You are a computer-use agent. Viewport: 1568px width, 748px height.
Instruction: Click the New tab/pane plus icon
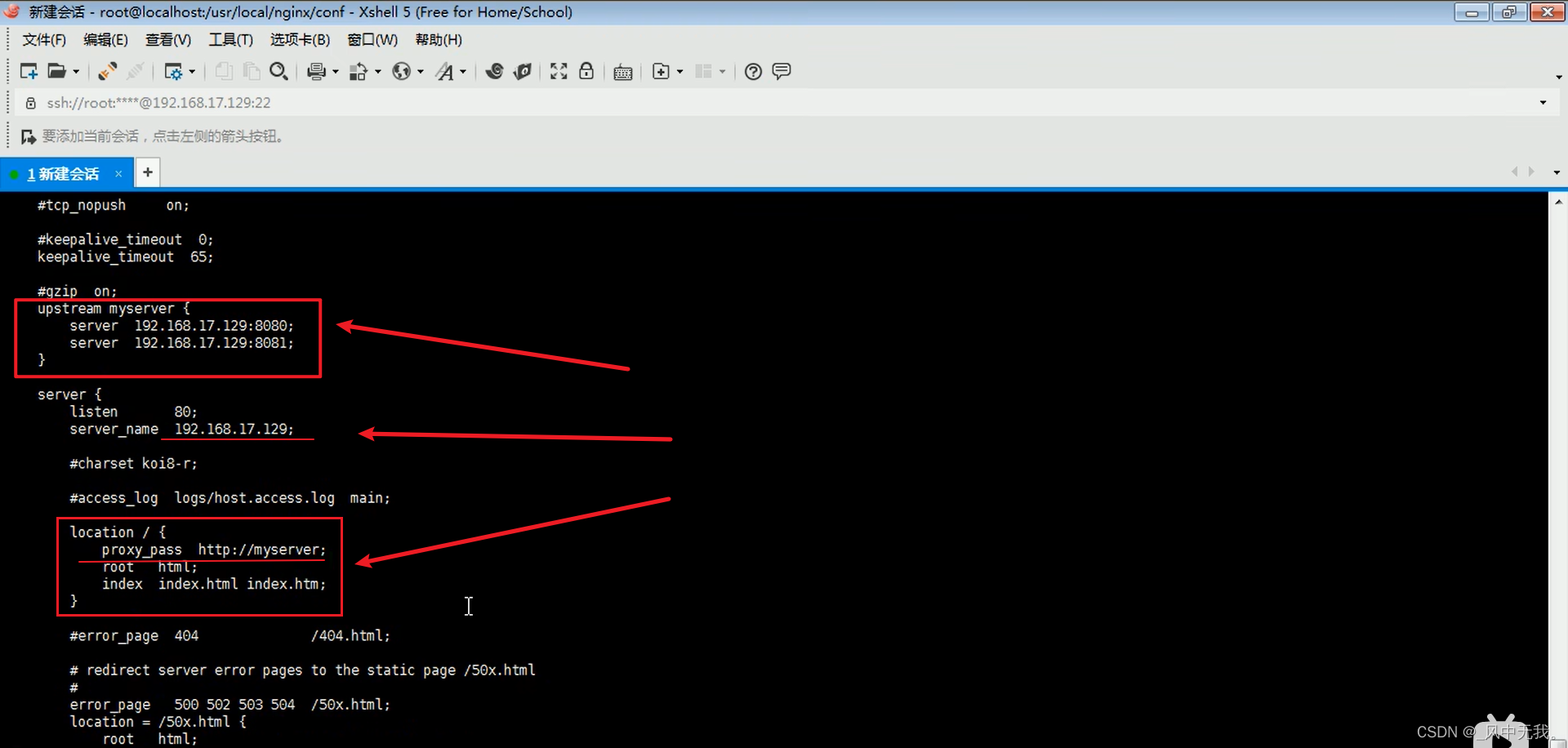click(661, 72)
